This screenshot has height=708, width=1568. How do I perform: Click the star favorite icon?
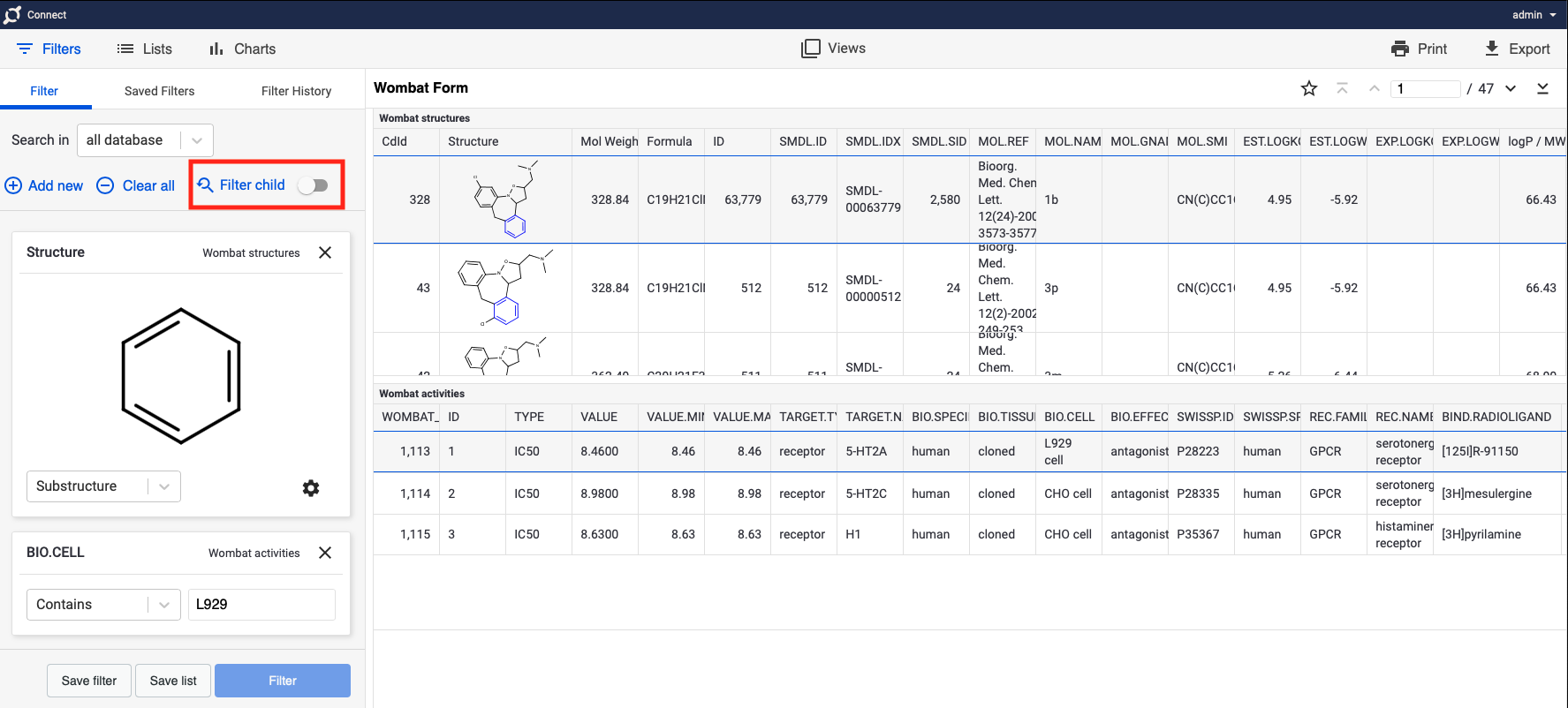pyautogui.click(x=1308, y=88)
